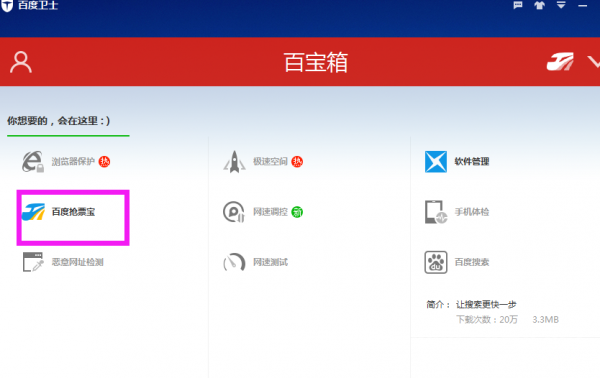600x378 pixels.
Task: Open the 网速测试 speedometer icon
Action: pos(234,262)
